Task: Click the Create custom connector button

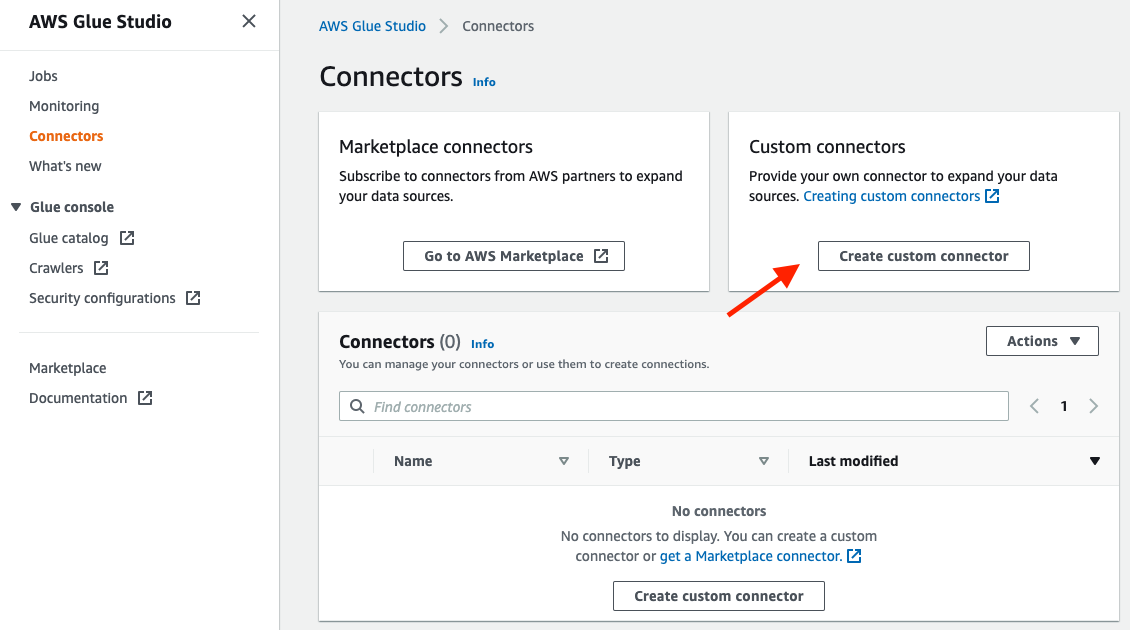Action: (x=923, y=255)
